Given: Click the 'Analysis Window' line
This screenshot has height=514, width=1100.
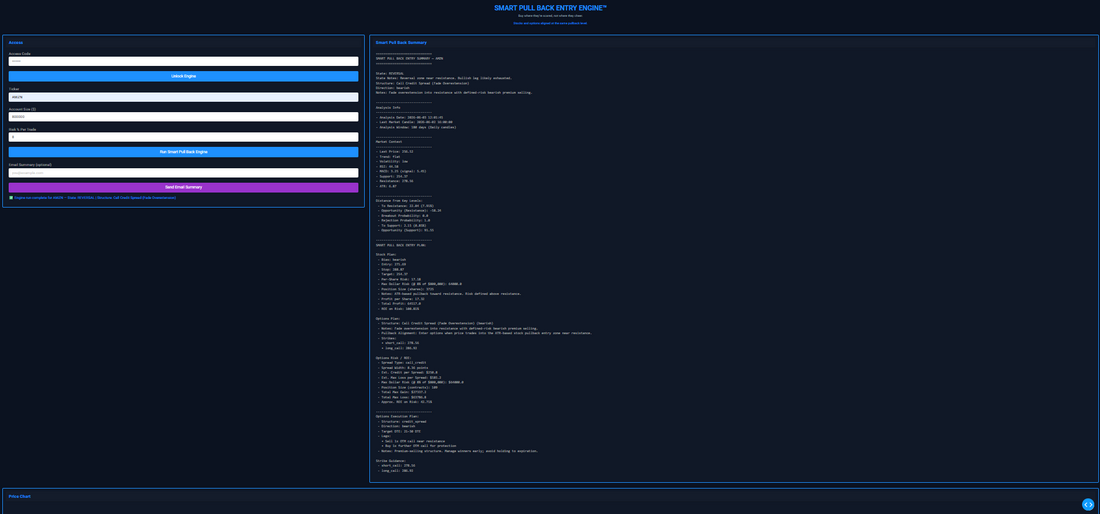Looking at the screenshot, I should point(417,127).
